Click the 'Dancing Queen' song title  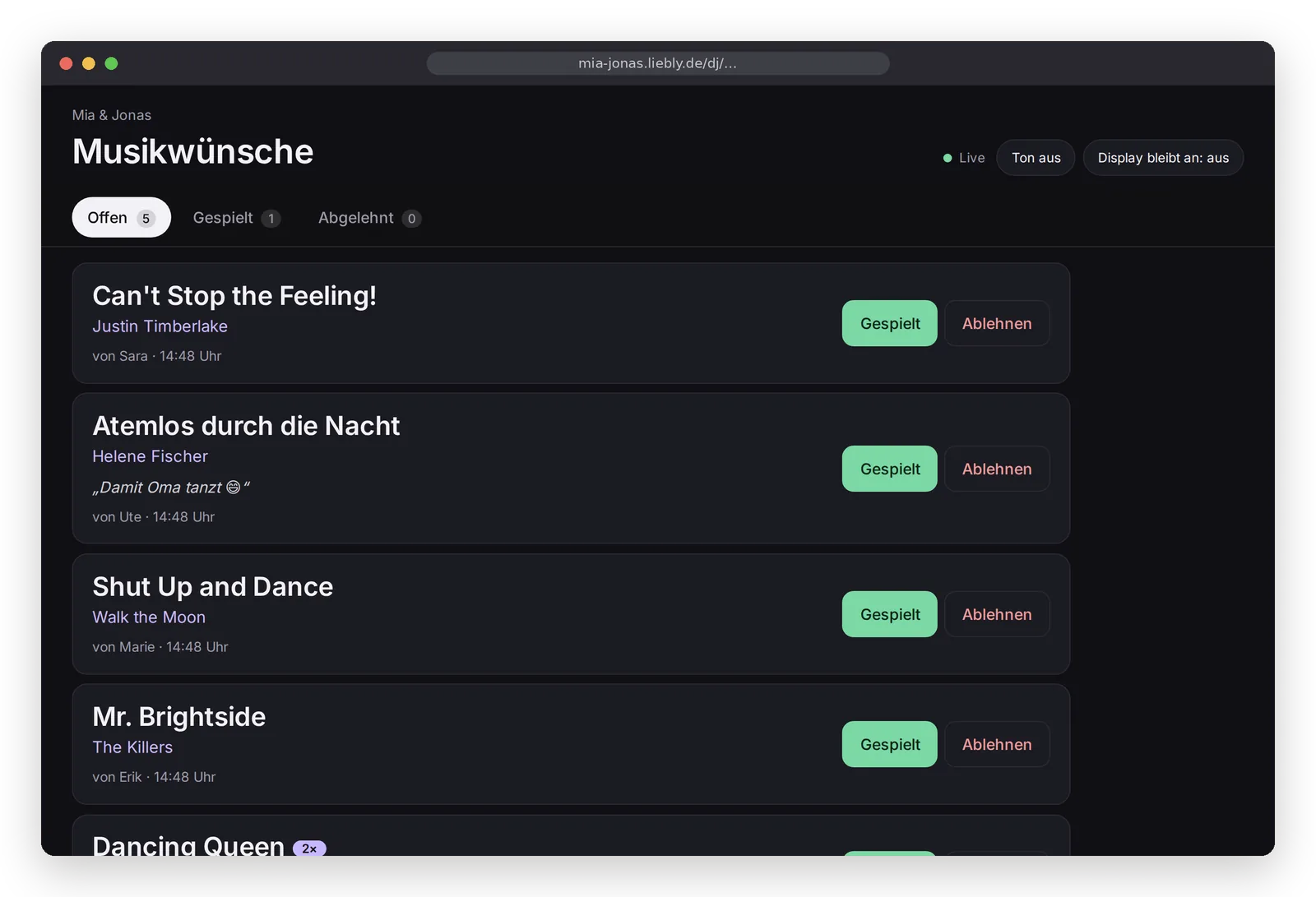[x=188, y=845]
